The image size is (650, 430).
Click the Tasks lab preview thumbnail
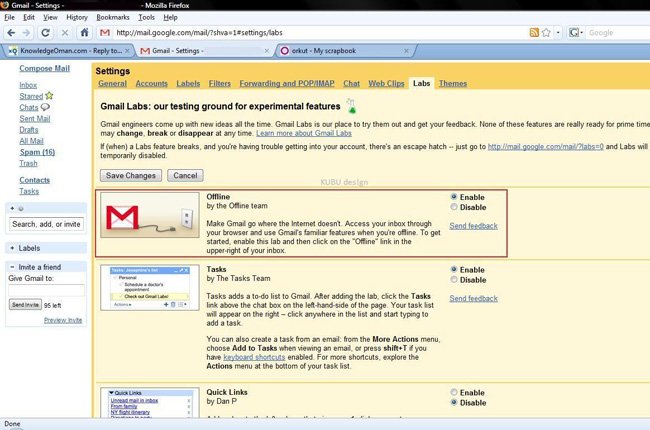coord(150,287)
